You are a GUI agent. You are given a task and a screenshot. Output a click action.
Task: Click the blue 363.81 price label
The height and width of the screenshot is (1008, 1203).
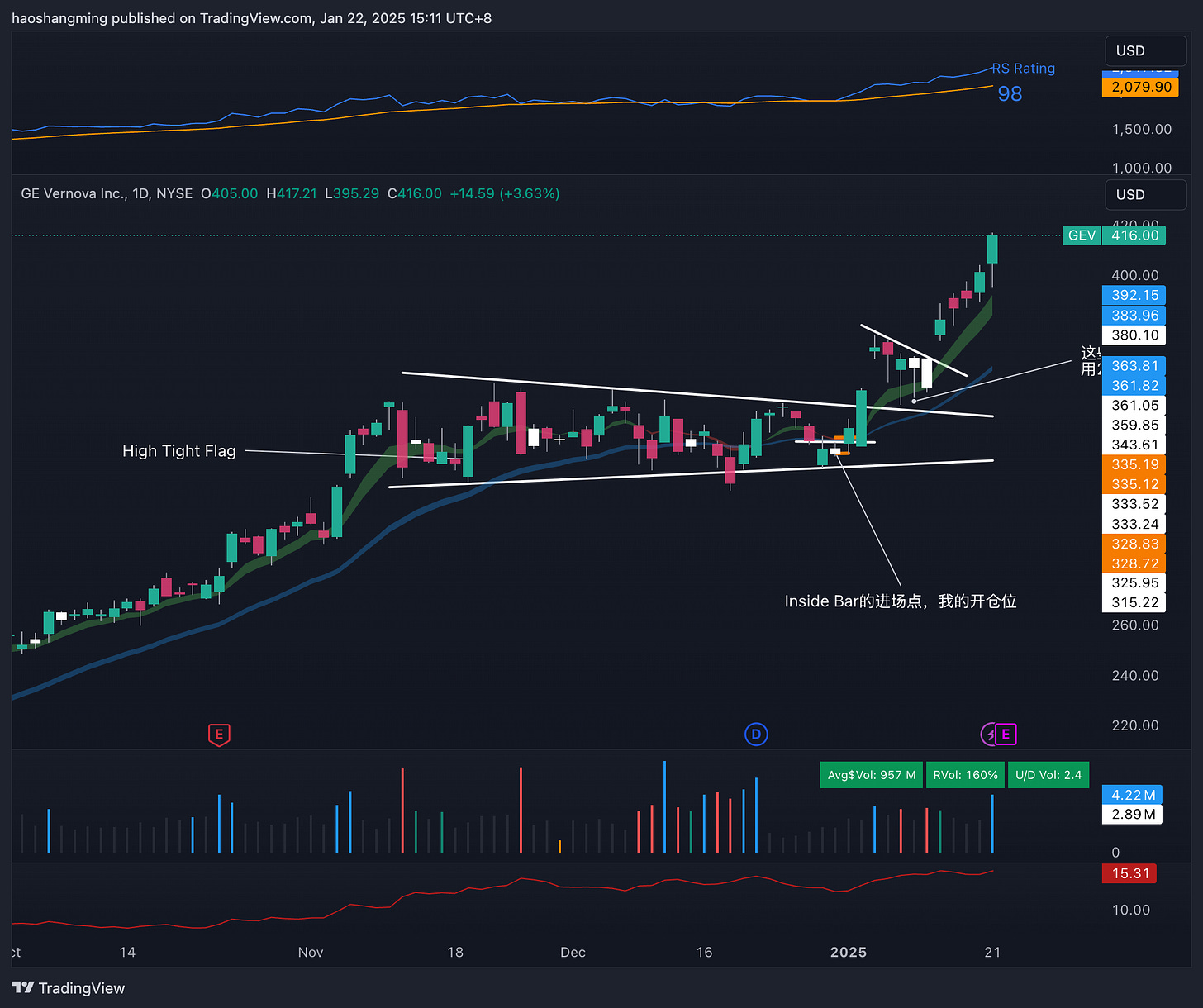[1134, 365]
